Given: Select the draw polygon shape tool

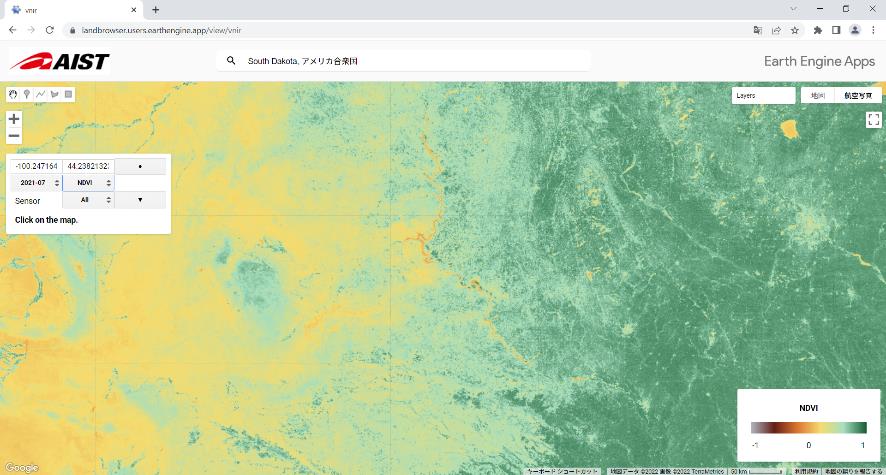Looking at the screenshot, I should pyautogui.click(x=55, y=94).
